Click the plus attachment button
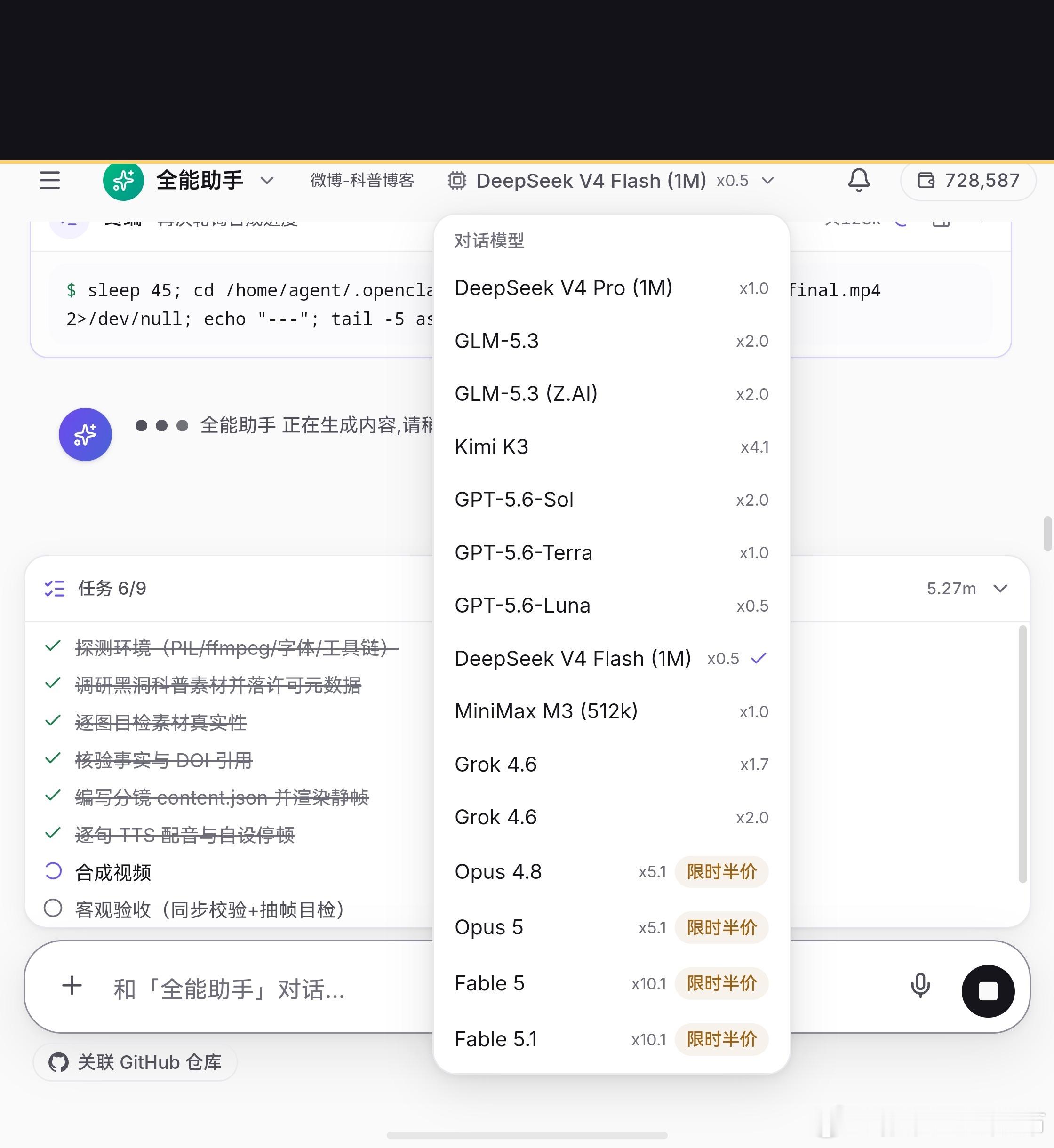 coord(72,986)
